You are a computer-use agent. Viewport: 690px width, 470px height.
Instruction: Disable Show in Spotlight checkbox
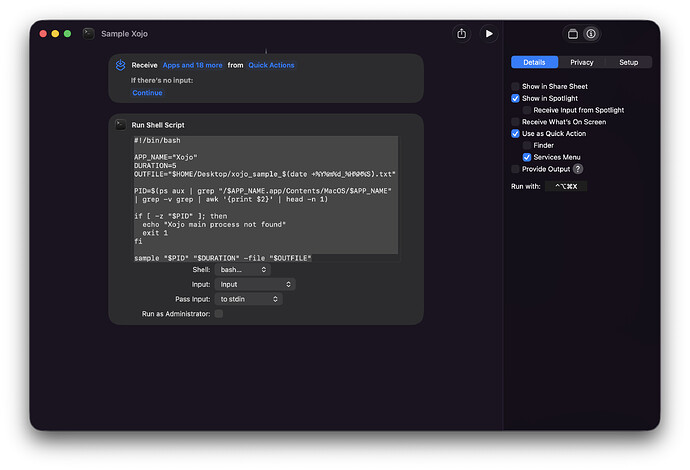point(515,98)
